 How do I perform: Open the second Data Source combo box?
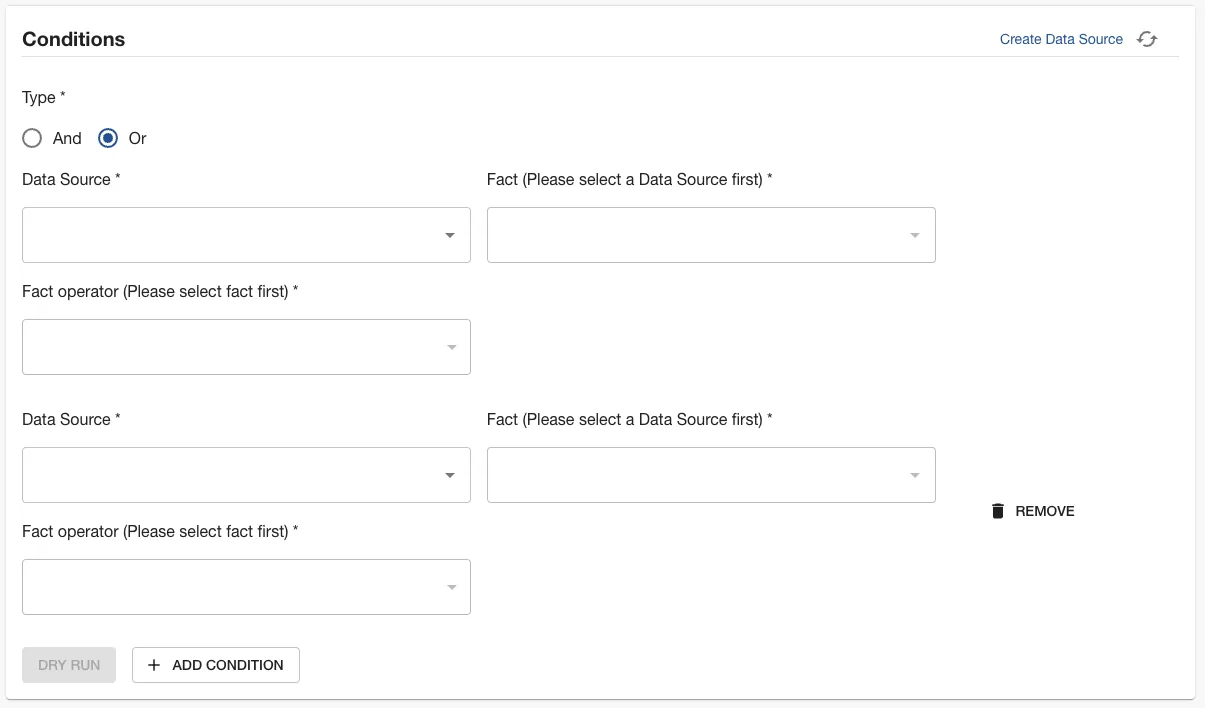pyautogui.click(x=230, y=475)
